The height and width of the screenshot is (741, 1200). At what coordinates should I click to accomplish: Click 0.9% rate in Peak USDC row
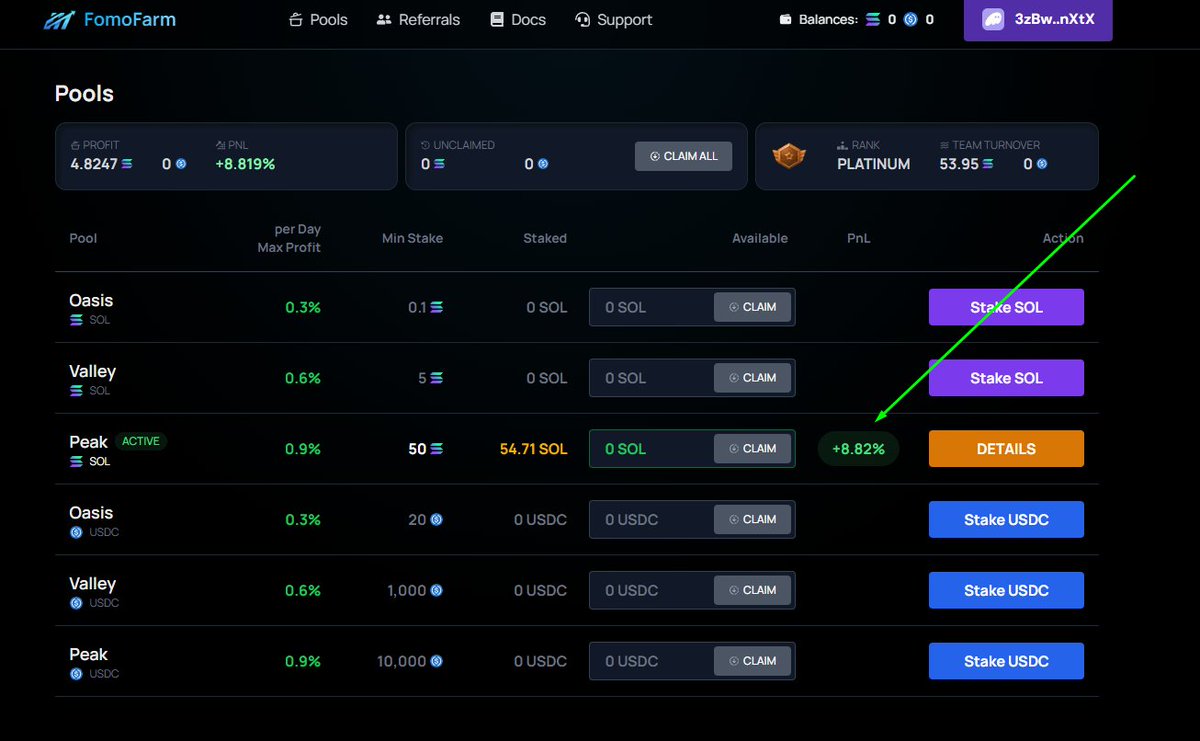(x=303, y=661)
